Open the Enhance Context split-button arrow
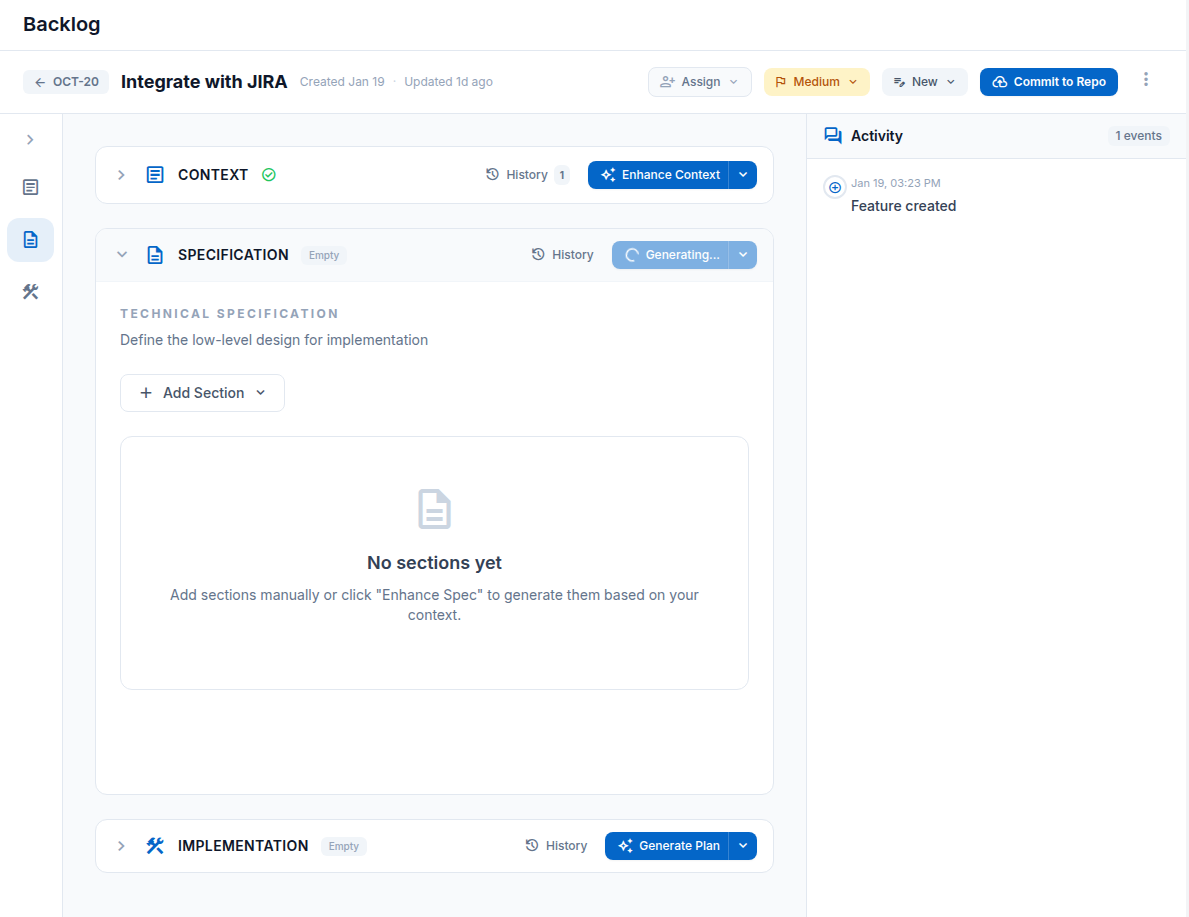This screenshot has height=917, width=1189. [x=743, y=174]
